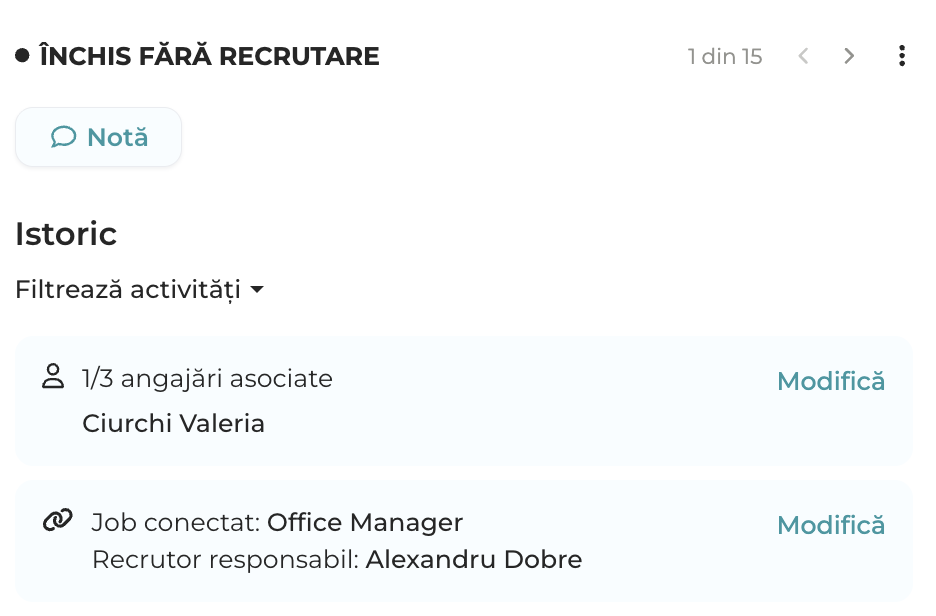Go to the previous record arrow
The width and height of the screenshot is (936, 616).
pos(803,56)
